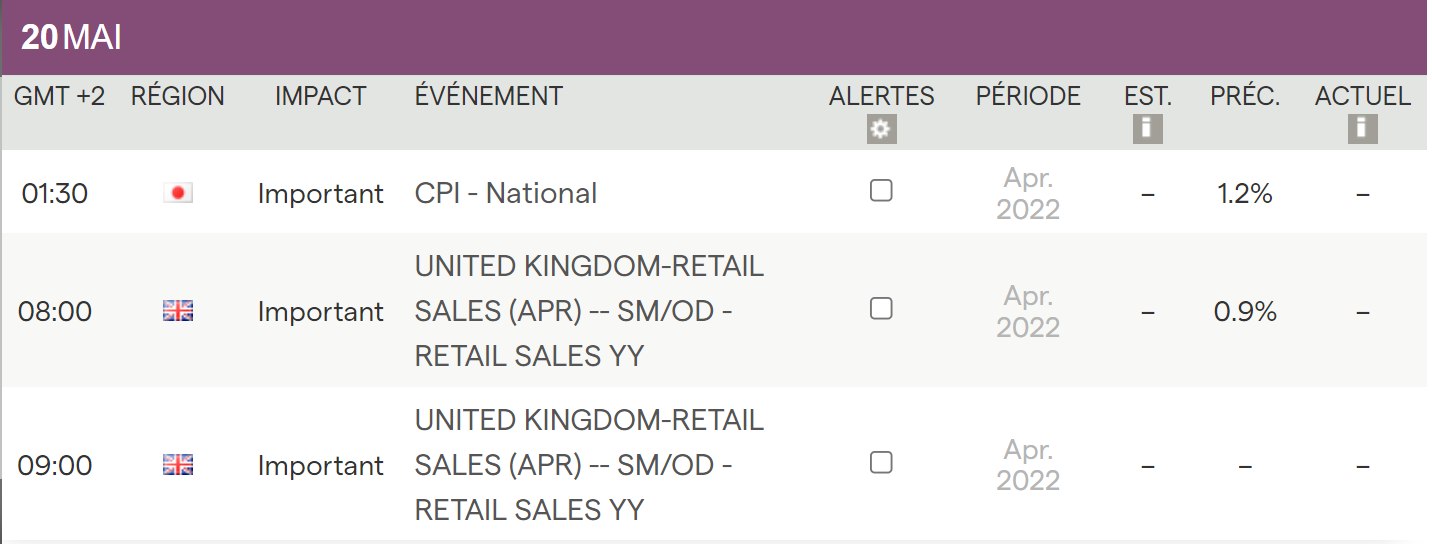The height and width of the screenshot is (544, 1432).
Task: Check alert box for 08:00 retail sales
Action: tap(881, 309)
